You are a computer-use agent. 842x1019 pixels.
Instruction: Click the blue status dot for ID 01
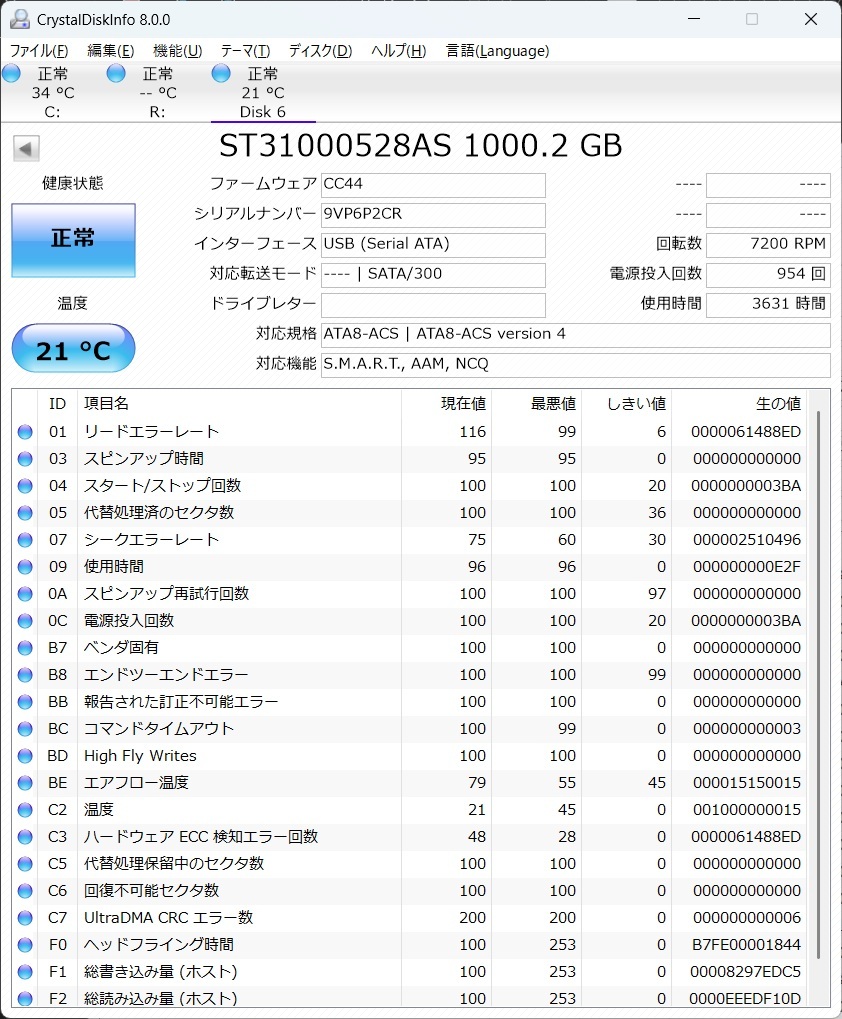click(x=25, y=432)
